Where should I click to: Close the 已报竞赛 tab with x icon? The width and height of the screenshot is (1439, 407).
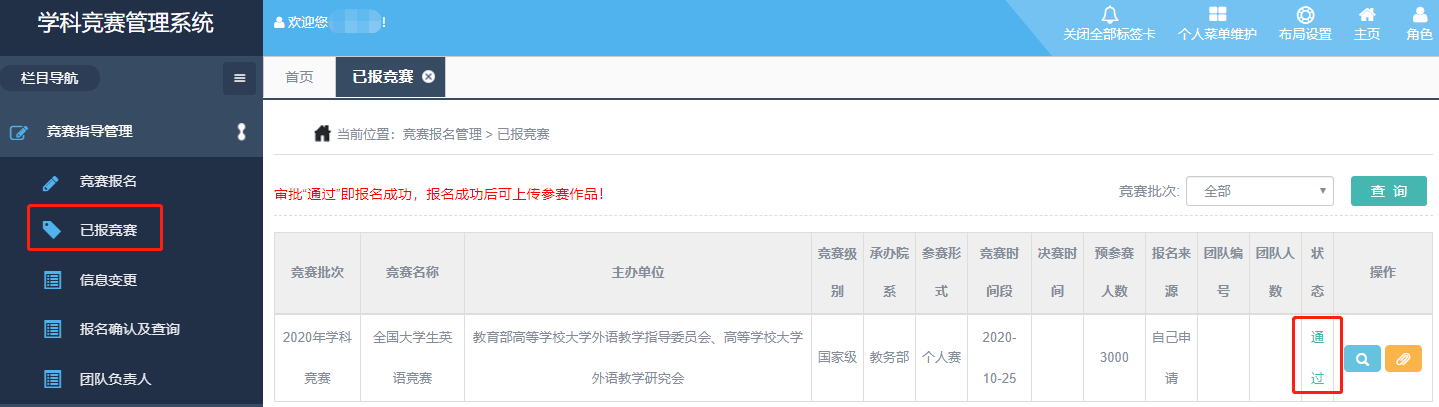point(428,77)
